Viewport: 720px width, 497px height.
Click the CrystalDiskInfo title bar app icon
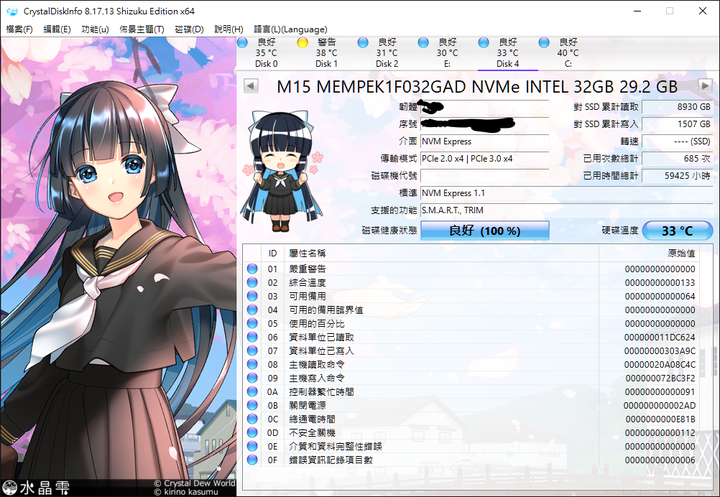(x=12, y=11)
